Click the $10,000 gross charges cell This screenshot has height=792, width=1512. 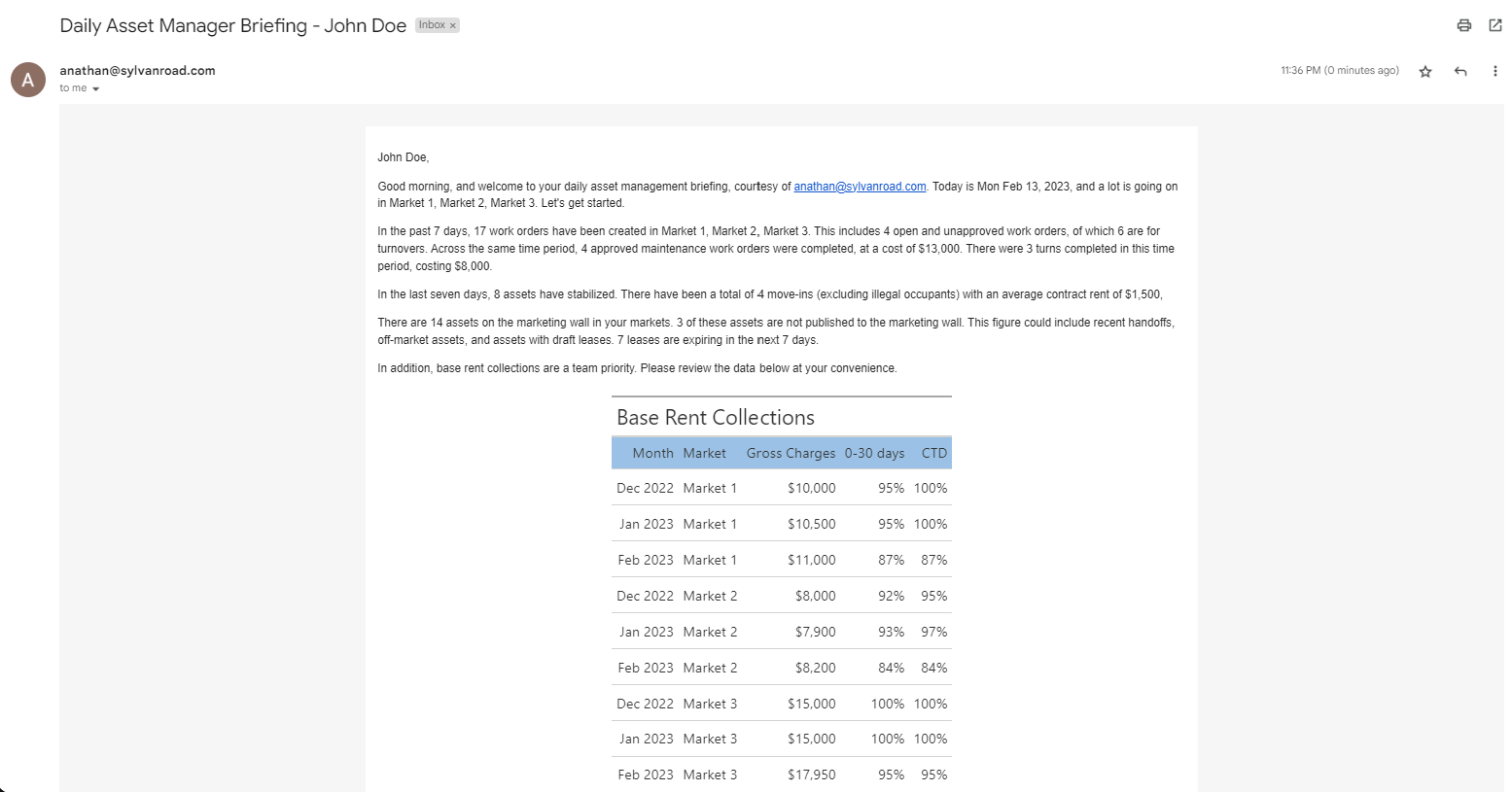point(811,488)
